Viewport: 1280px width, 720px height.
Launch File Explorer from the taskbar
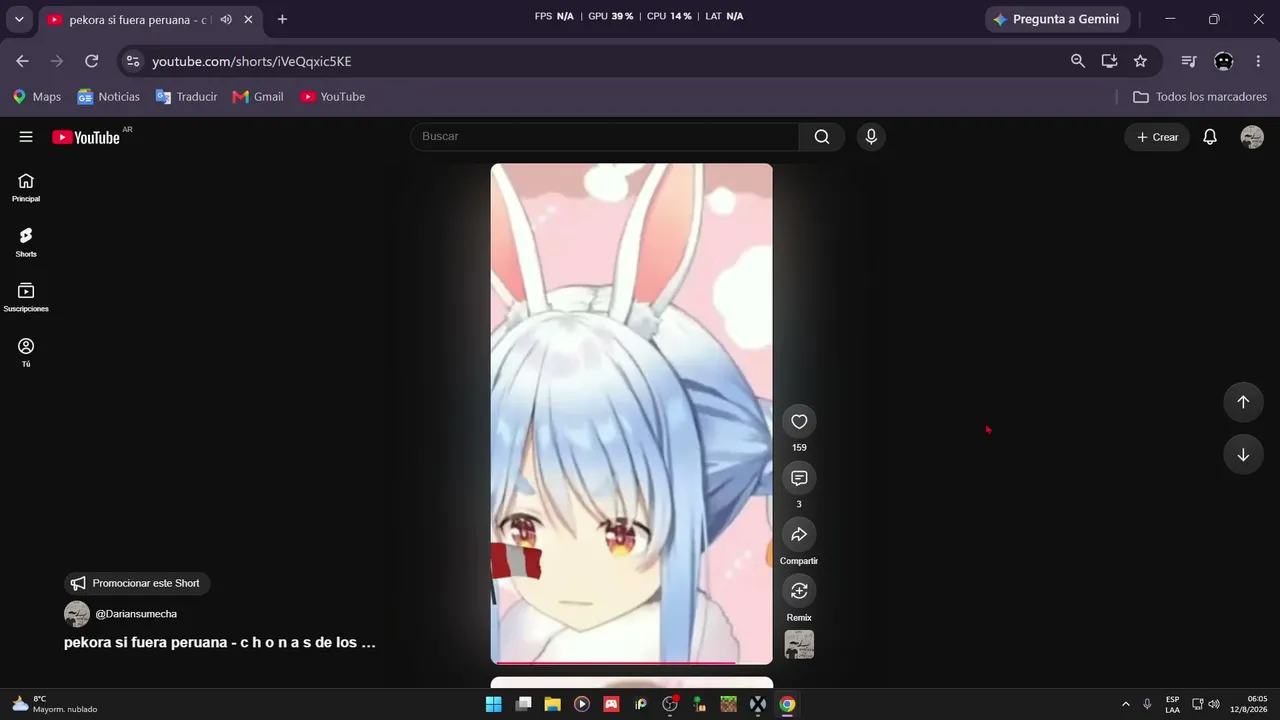point(552,704)
